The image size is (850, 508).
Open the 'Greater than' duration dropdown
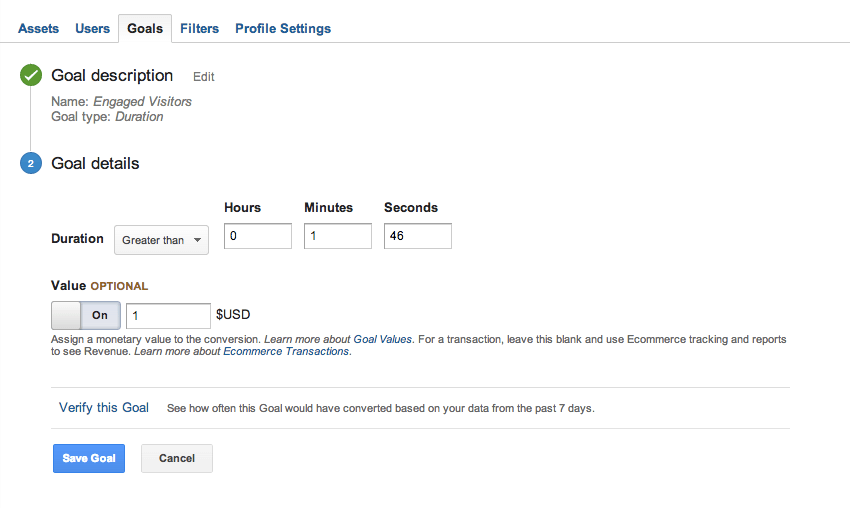(162, 240)
